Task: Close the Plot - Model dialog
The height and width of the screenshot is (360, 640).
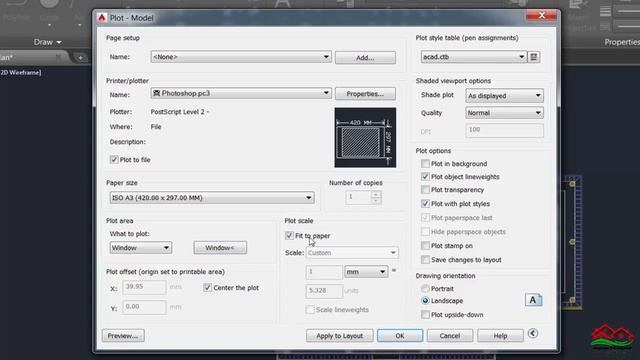Action: [542, 16]
